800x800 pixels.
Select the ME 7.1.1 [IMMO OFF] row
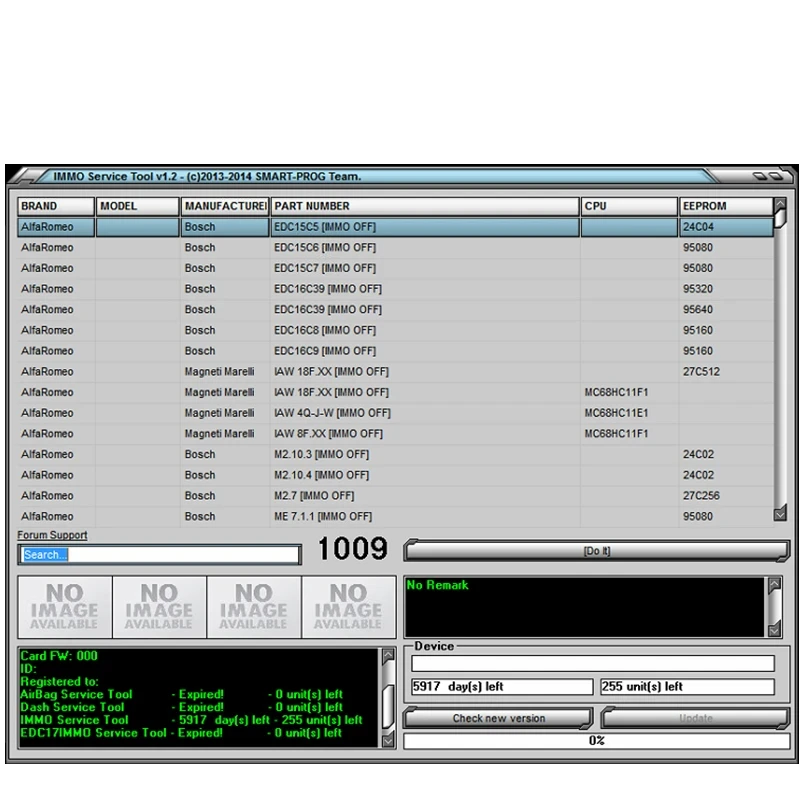pos(395,516)
